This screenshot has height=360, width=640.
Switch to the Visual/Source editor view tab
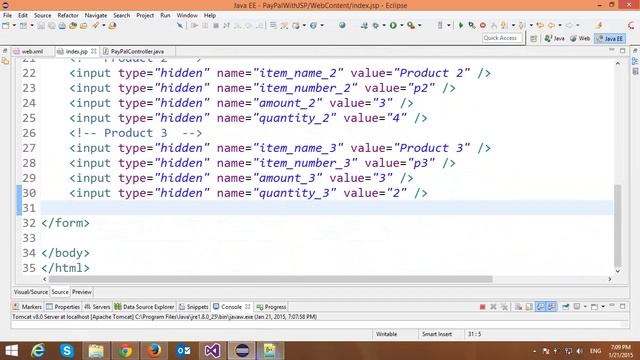pyautogui.click(x=31, y=292)
